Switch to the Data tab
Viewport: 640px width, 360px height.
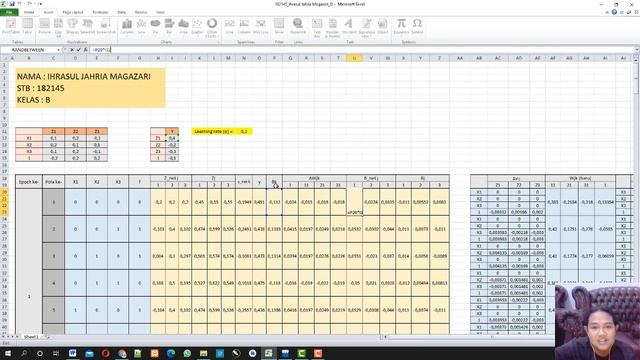pos(122,12)
